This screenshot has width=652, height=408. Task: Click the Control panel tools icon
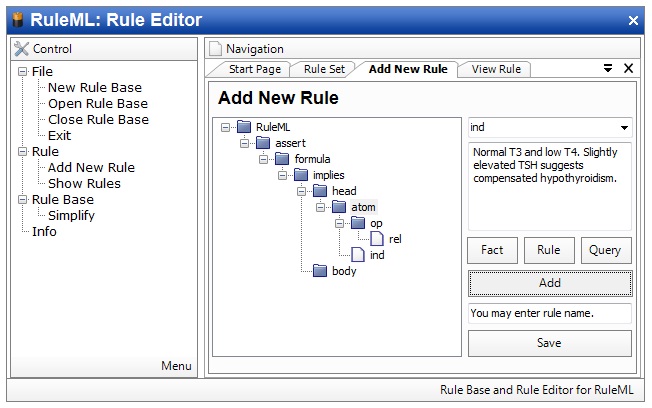(21, 48)
